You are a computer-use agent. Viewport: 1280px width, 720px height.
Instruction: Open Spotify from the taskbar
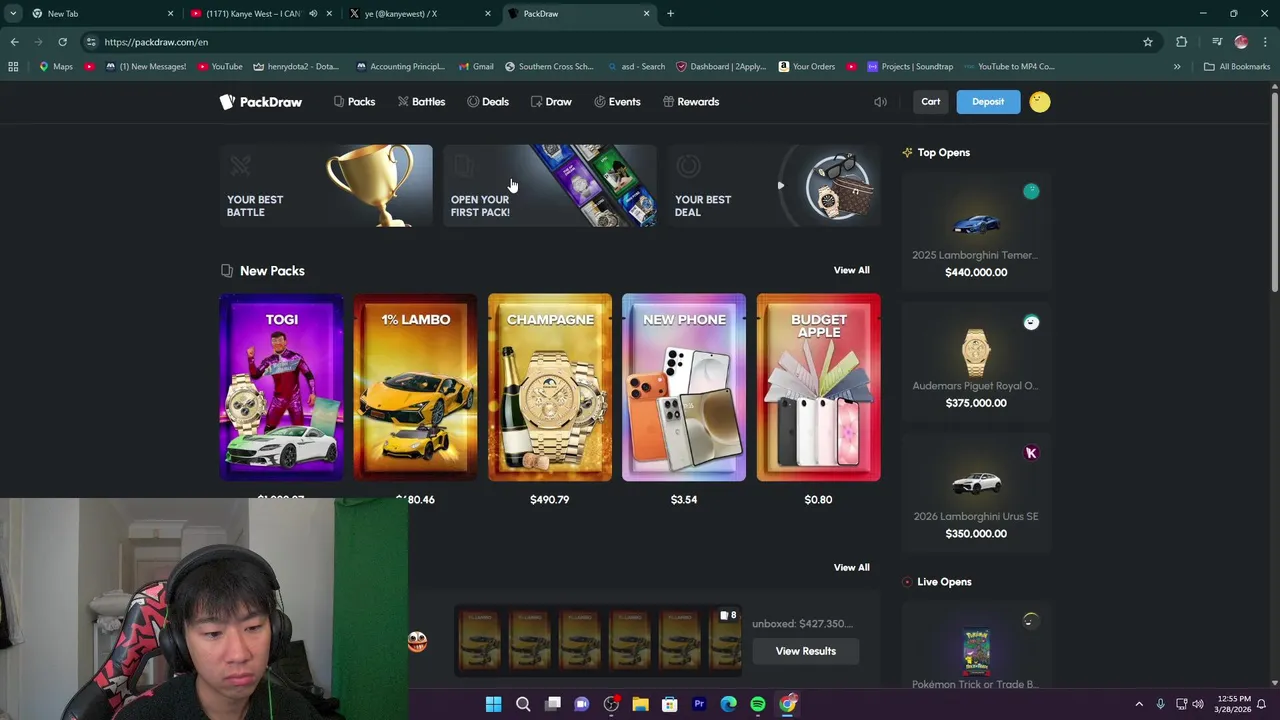[758, 704]
